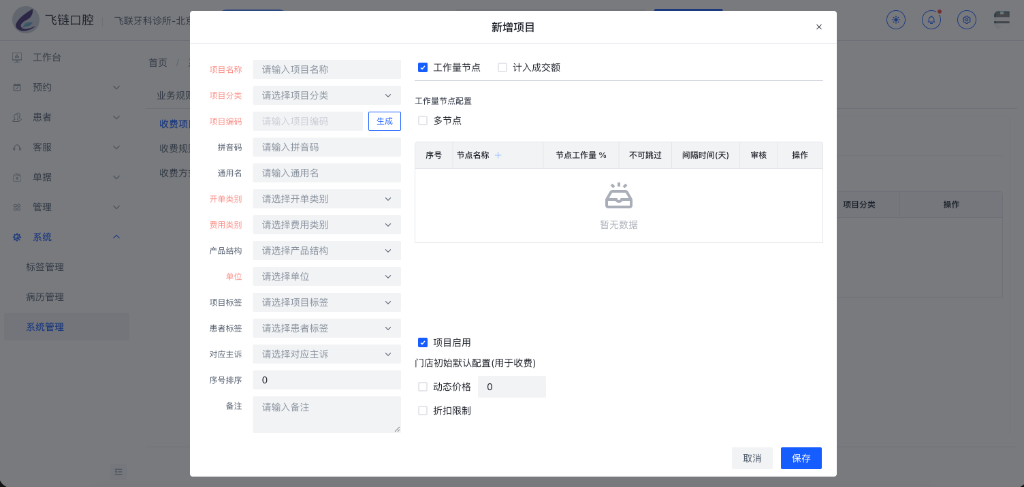The image size is (1024, 487).
Task: Click the 间隔时间(天) column header
Action: tap(705, 155)
